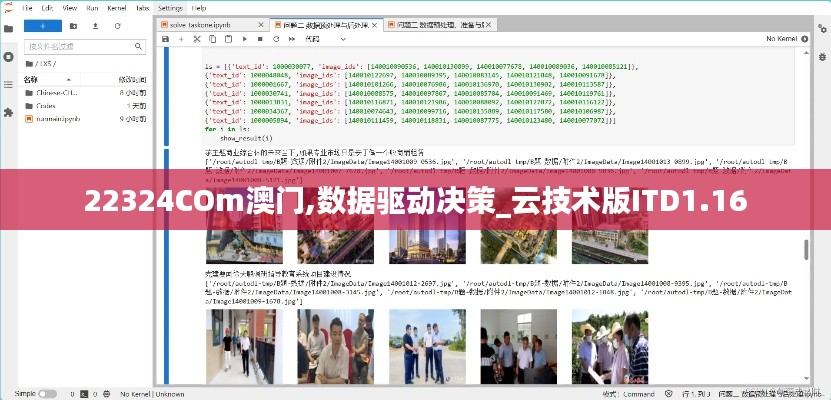Click the trusted-notebook shield icon in status bar

point(670,394)
